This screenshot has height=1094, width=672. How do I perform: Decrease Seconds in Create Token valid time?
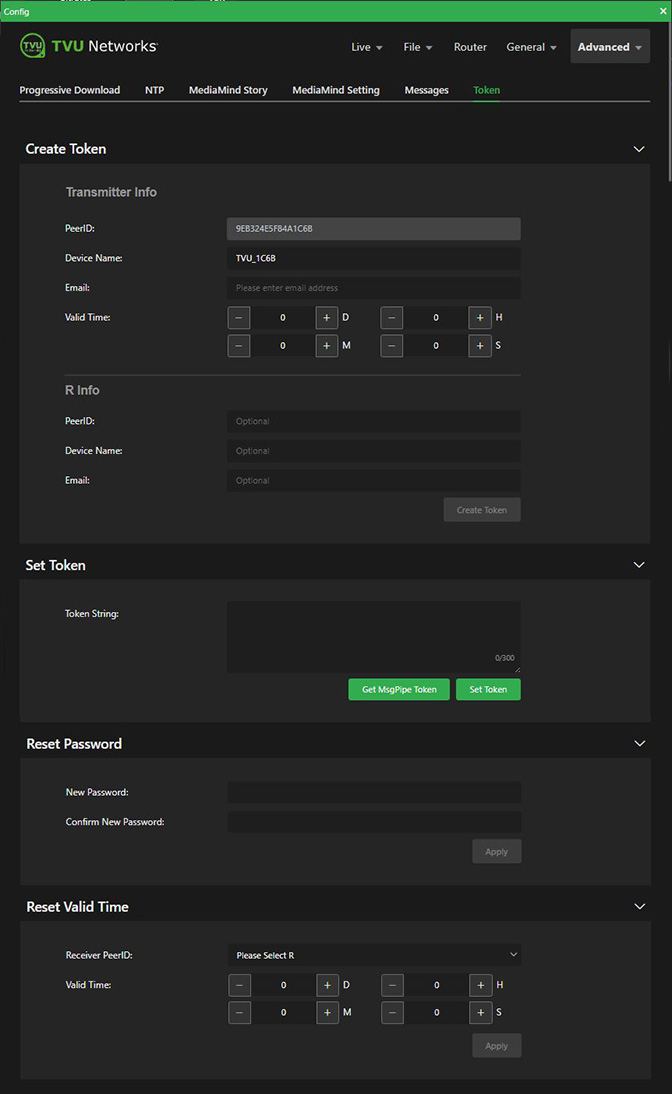pos(392,346)
